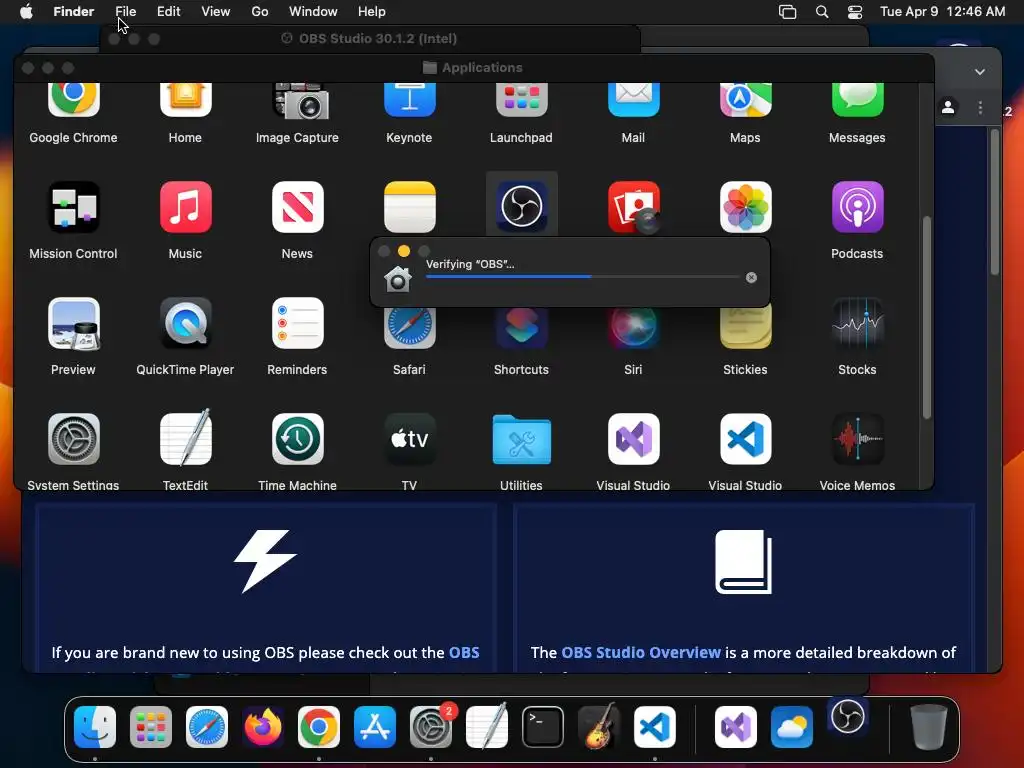
Task: Open GarageBand from the Dock
Action: tap(599, 726)
